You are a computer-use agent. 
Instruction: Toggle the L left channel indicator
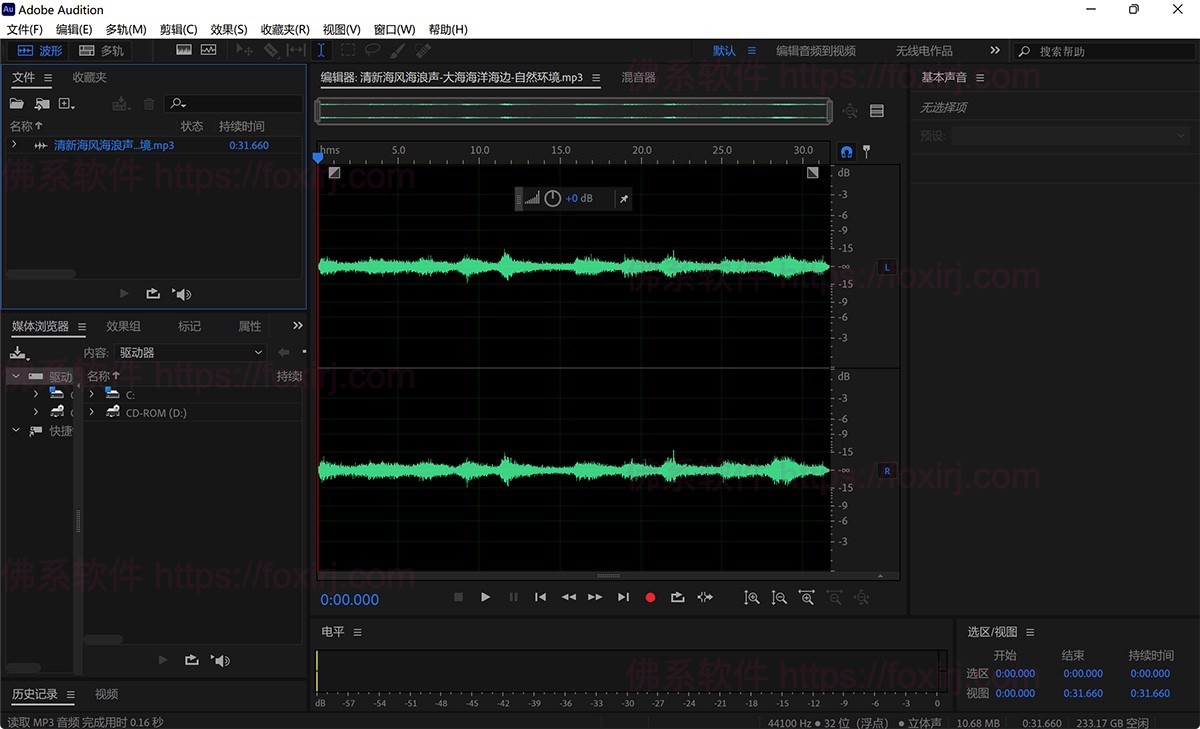pos(885,267)
